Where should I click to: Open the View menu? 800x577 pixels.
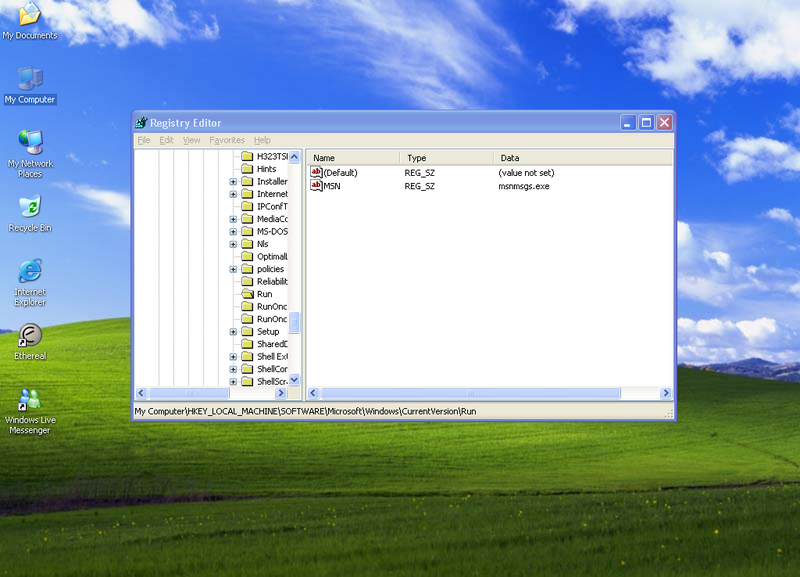[x=191, y=140]
